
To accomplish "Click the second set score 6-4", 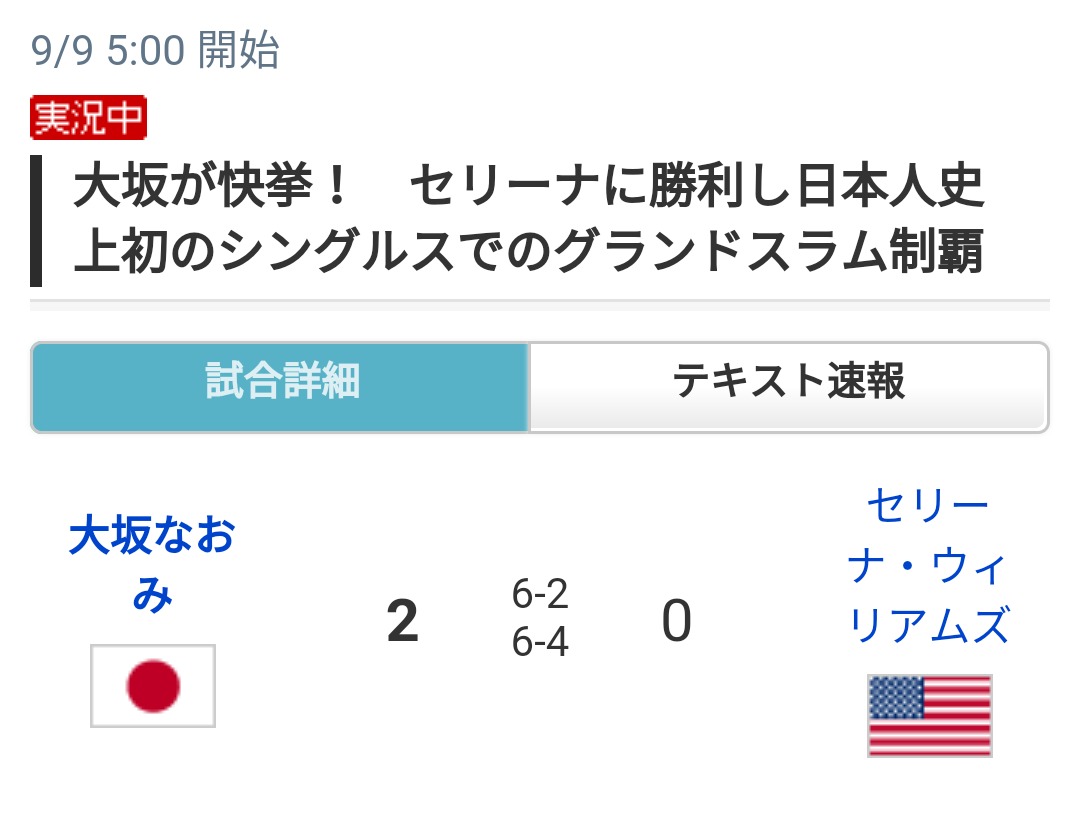I will [x=540, y=644].
